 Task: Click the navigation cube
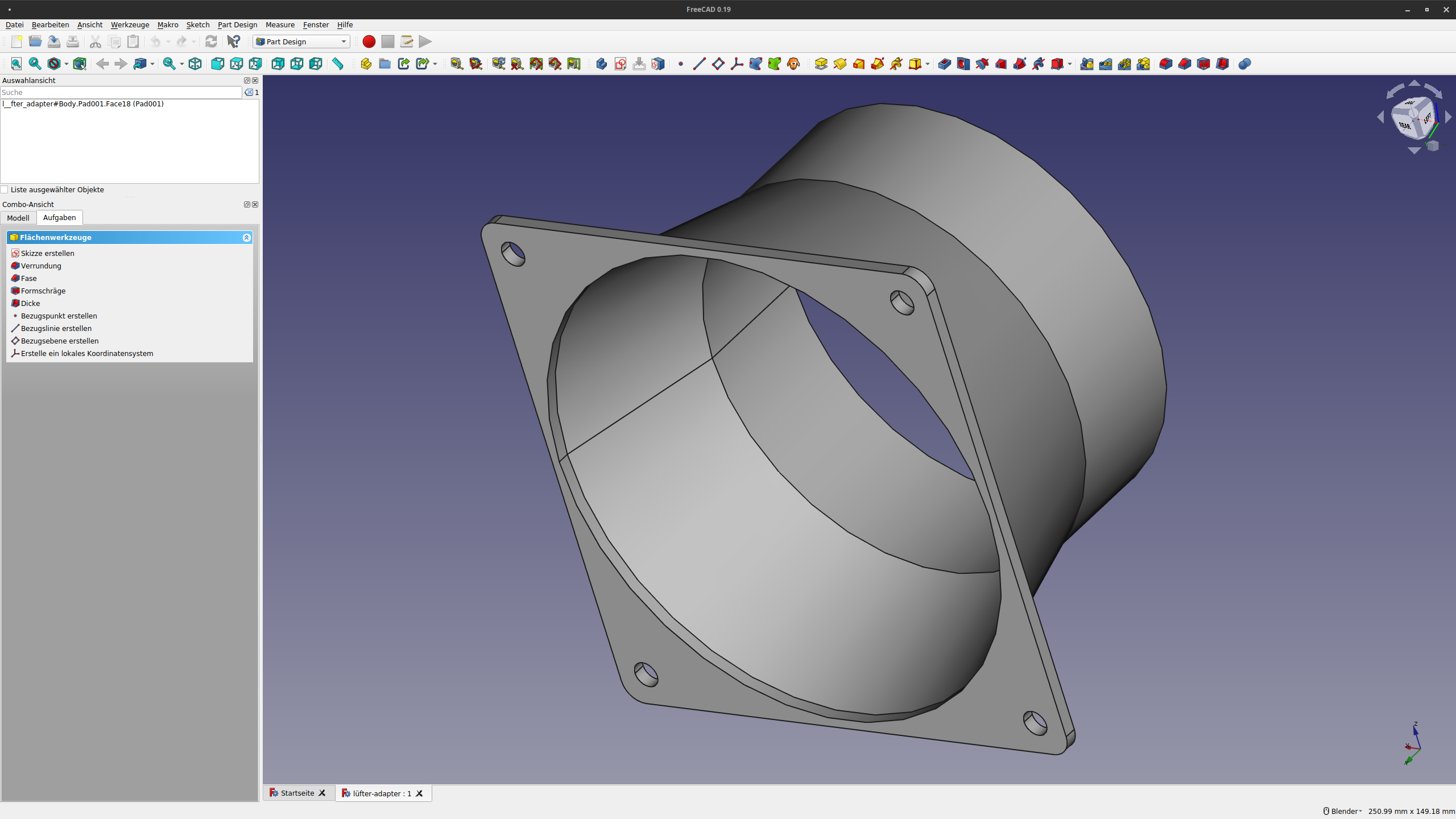click(1413, 117)
